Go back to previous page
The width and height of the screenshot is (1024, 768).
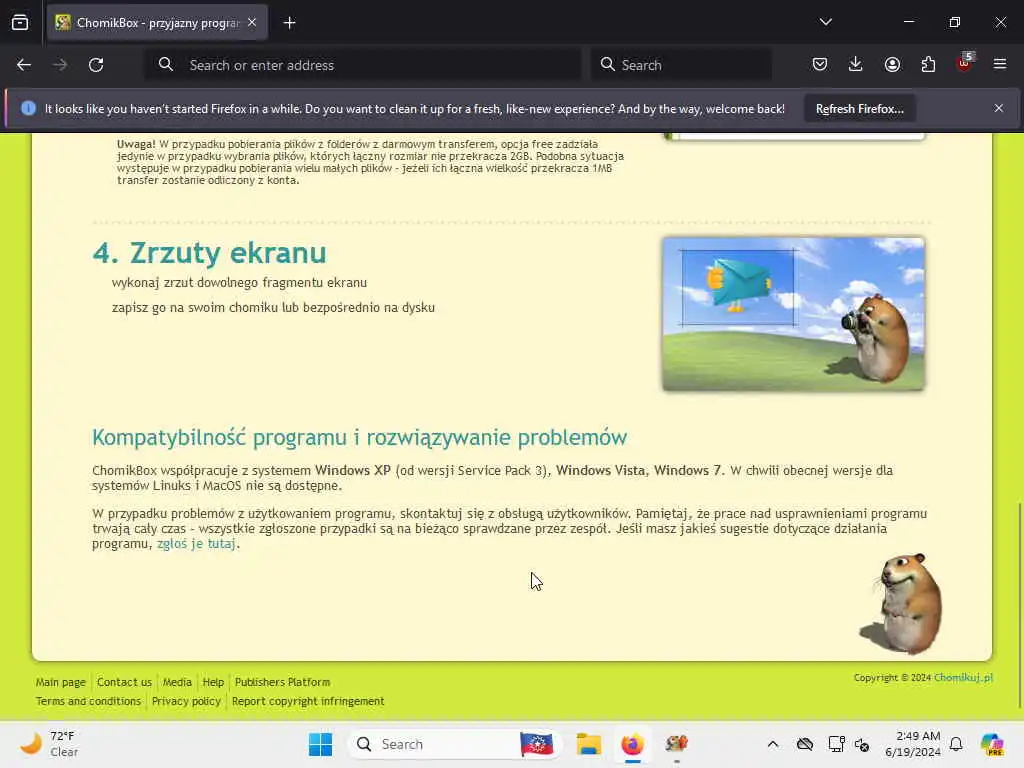(24, 65)
